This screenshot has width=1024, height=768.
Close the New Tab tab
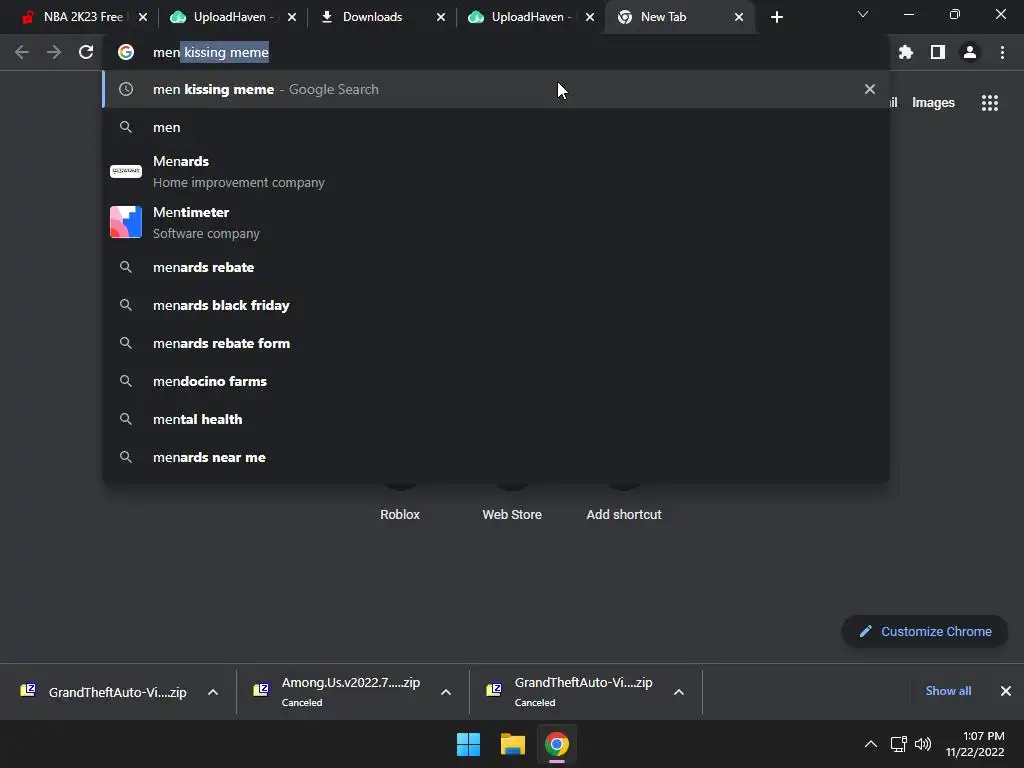[x=739, y=17]
